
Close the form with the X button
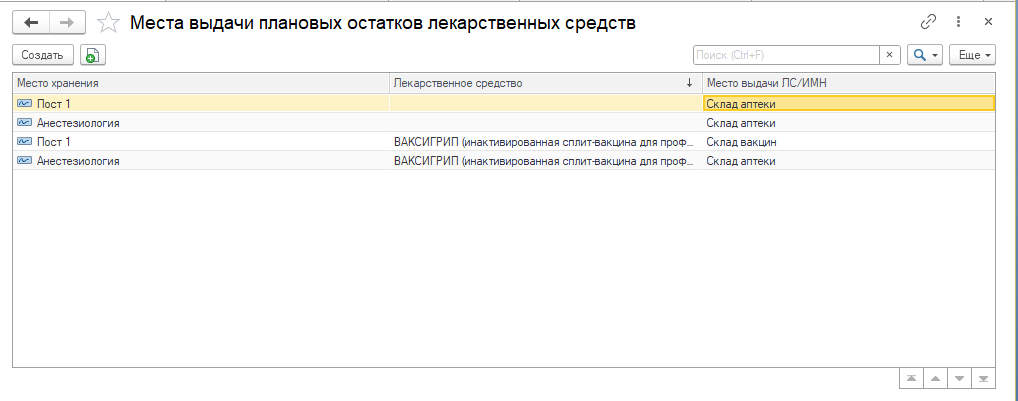coord(989,21)
